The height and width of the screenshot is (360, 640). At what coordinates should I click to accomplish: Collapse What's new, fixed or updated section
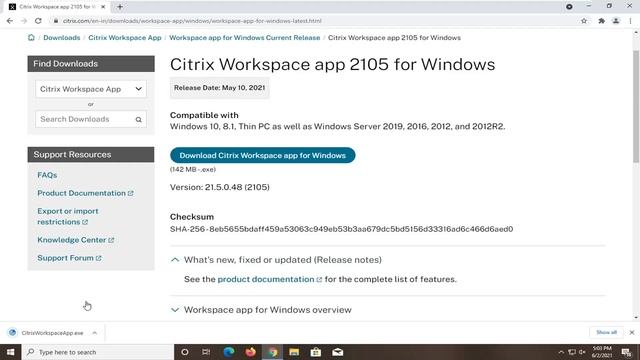tap(276, 260)
